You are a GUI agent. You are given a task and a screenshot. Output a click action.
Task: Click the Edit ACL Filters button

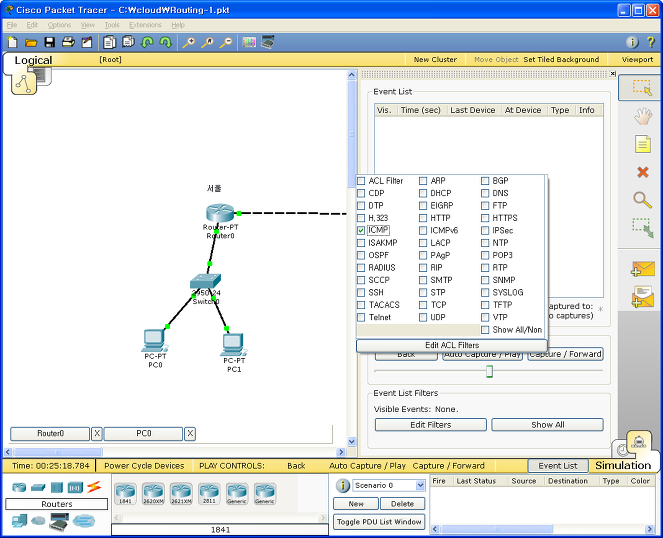[452, 345]
